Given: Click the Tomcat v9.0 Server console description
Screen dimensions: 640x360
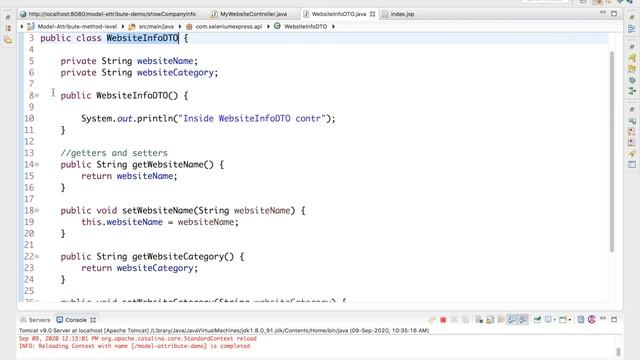Looking at the screenshot, I should pos(224,331).
